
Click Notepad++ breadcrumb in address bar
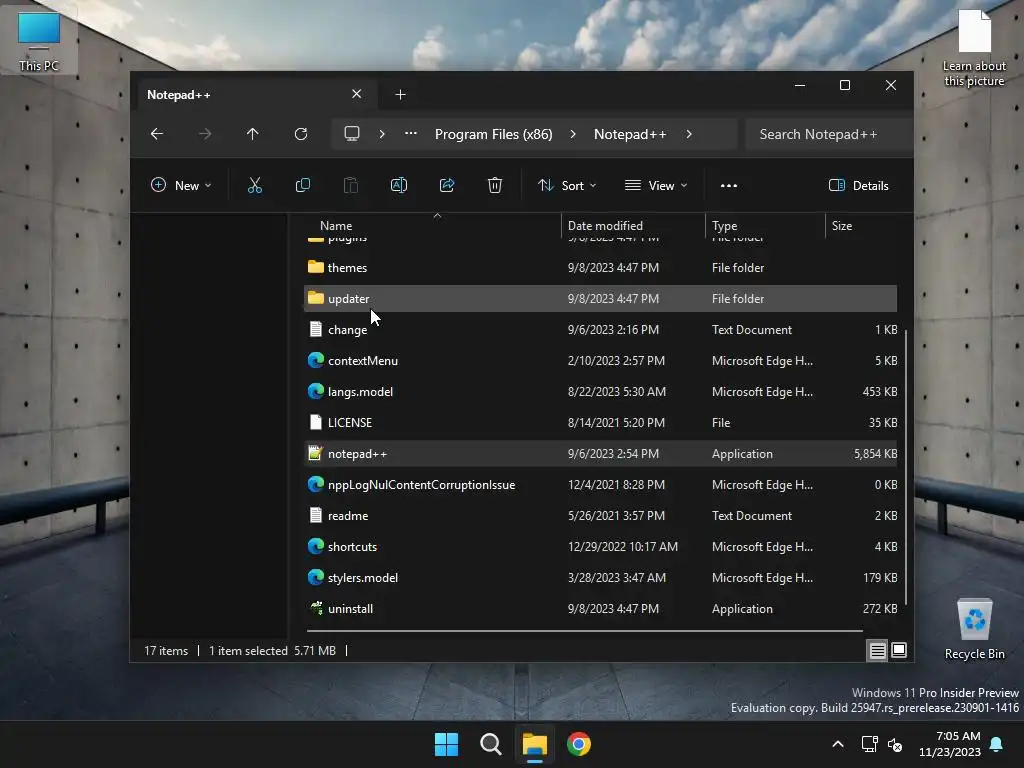pyautogui.click(x=630, y=134)
